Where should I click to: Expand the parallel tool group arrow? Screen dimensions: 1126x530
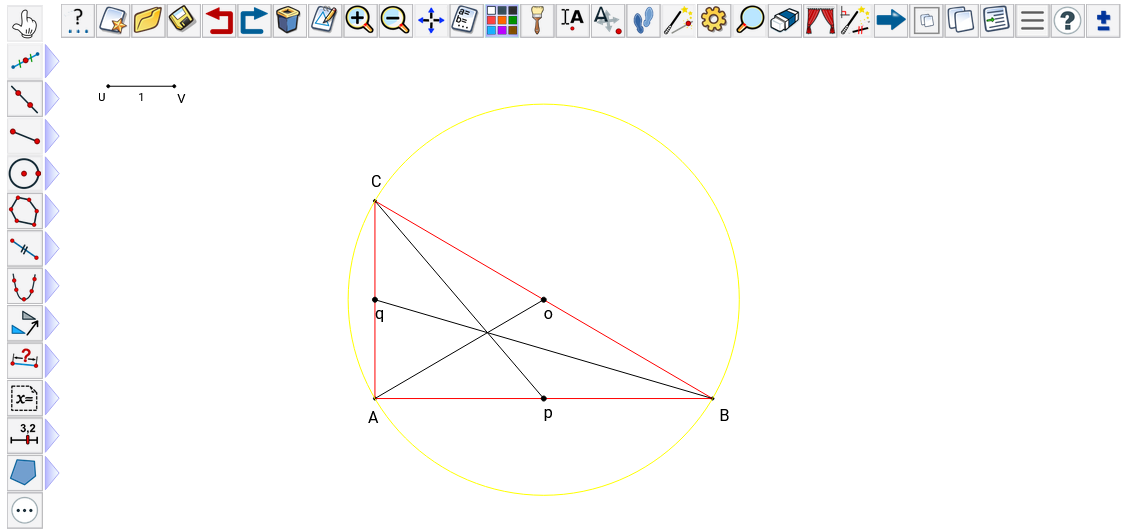tap(51, 248)
